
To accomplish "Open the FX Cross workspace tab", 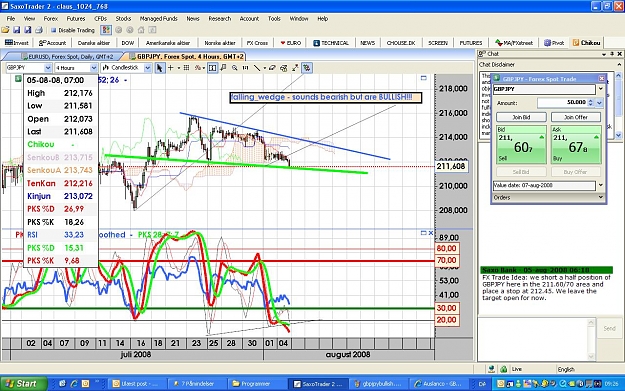I will point(257,43).
